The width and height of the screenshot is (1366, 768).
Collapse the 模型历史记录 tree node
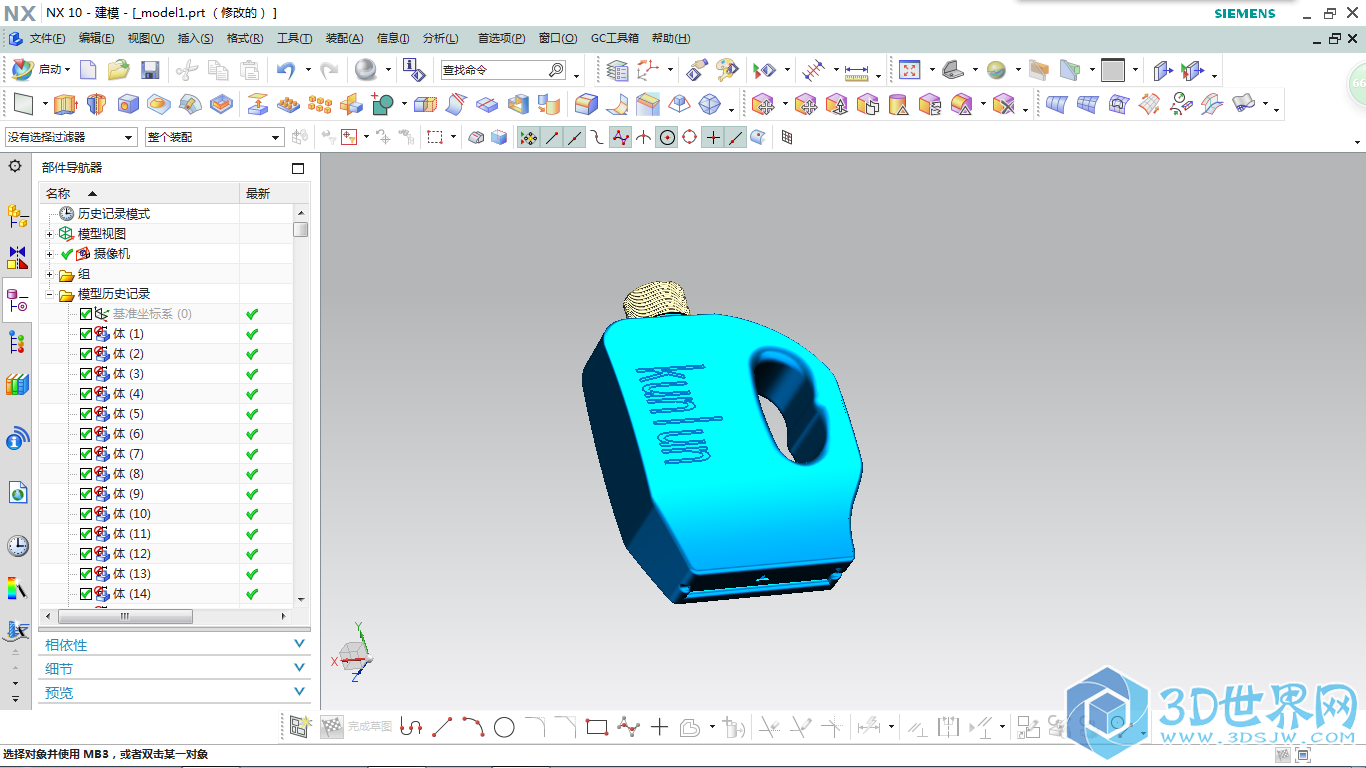point(50,294)
